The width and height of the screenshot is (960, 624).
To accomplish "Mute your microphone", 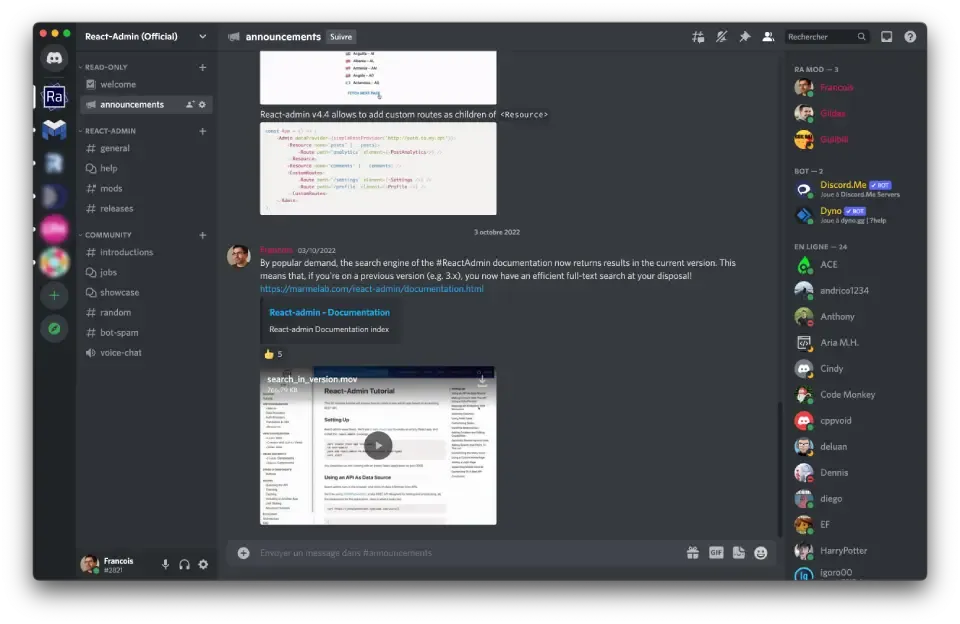I will tap(165, 563).
